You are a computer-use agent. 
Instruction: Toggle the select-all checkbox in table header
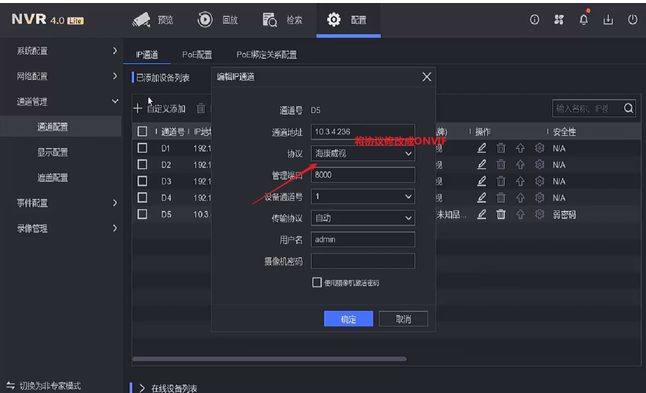pyautogui.click(x=142, y=131)
